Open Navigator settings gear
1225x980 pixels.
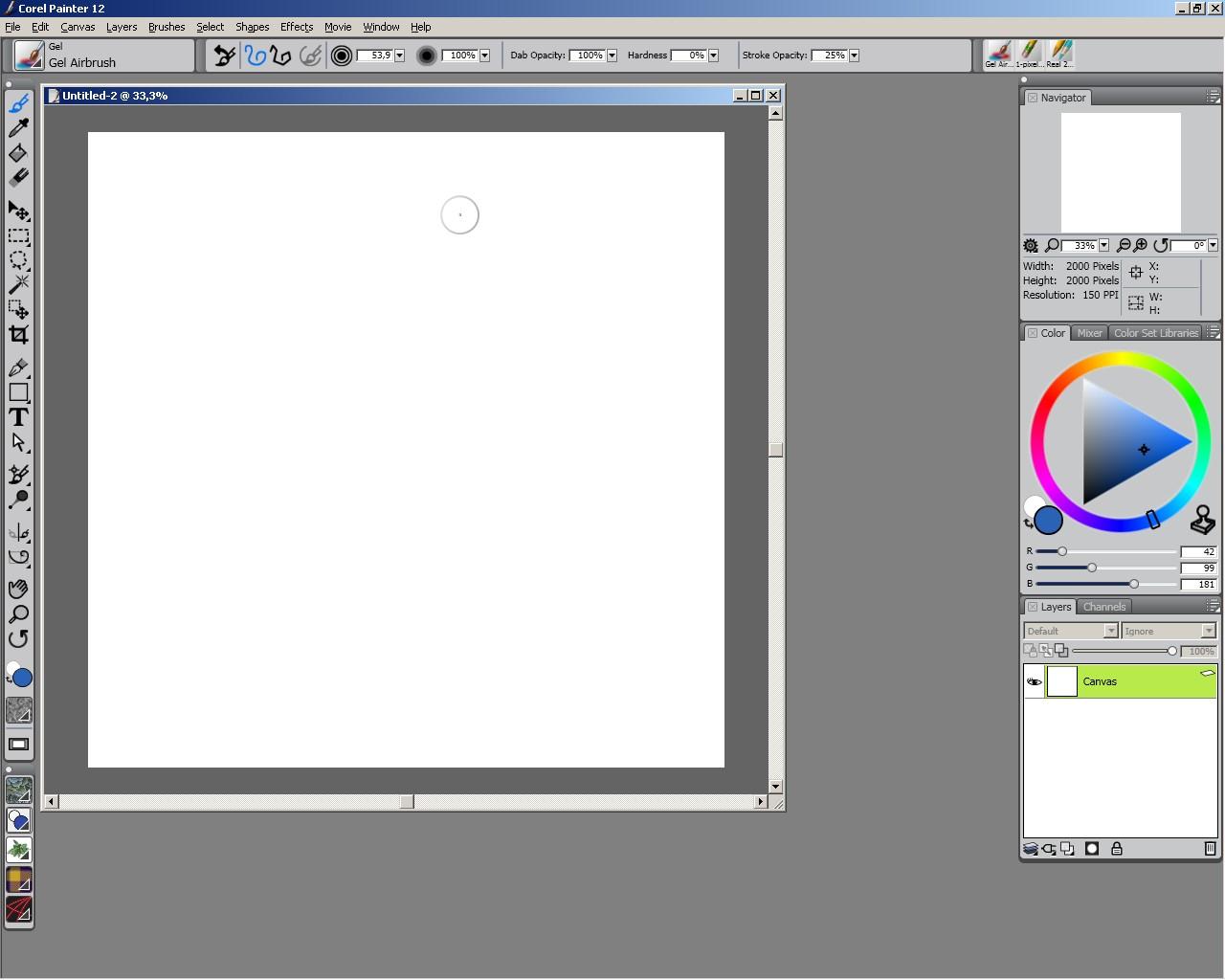(1031, 246)
